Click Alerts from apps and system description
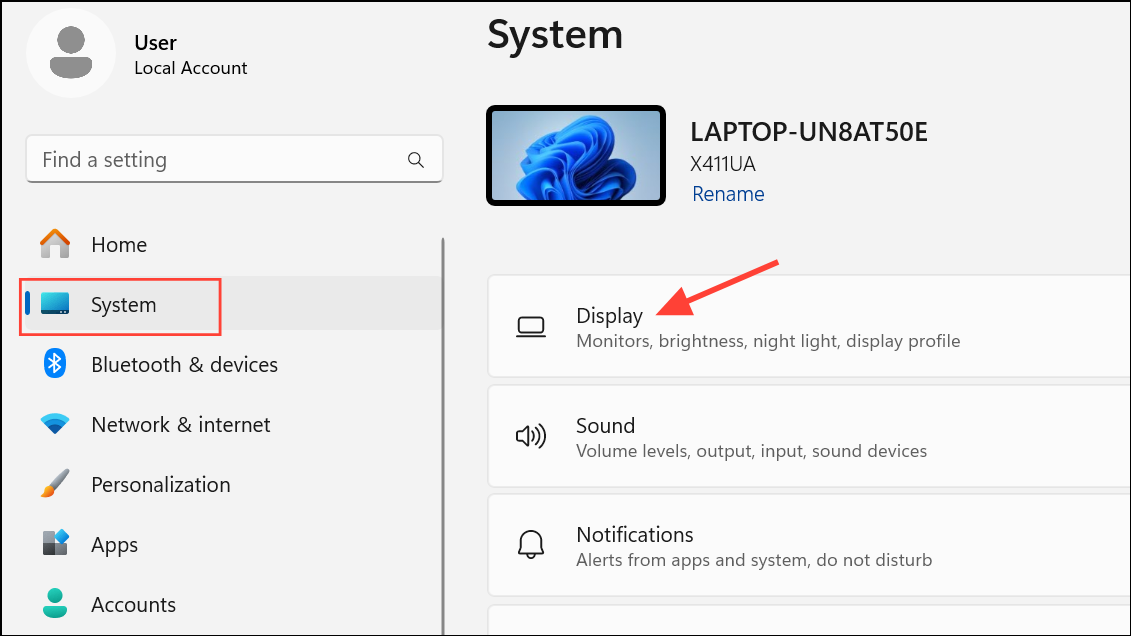The height and width of the screenshot is (636, 1131). coord(754,560)
